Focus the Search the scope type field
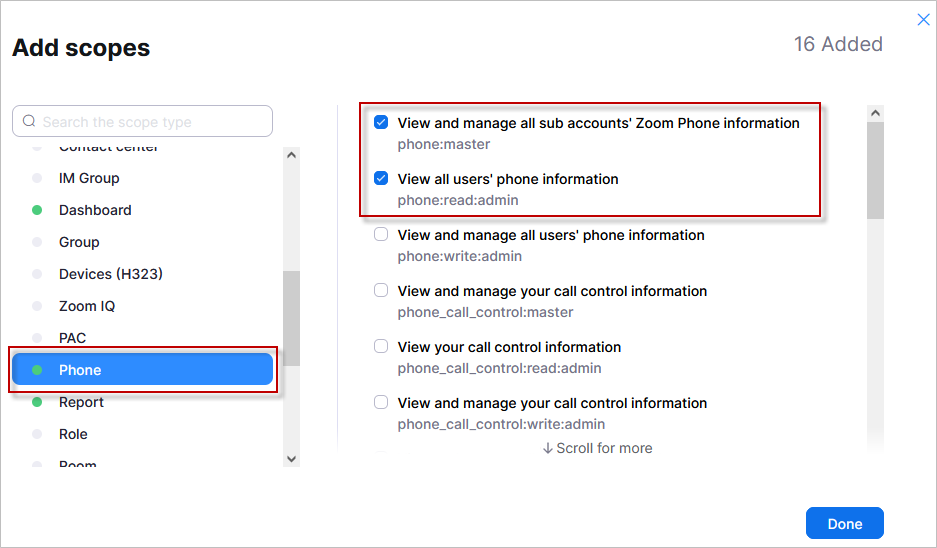 point(142,121)
